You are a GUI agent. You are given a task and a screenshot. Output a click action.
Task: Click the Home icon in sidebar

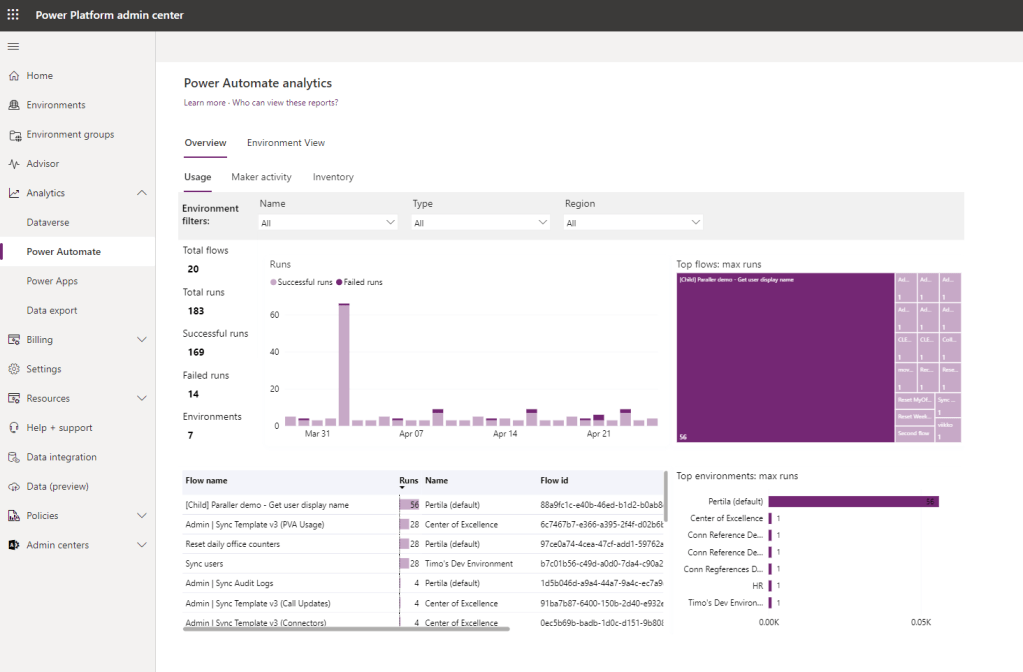click(14, 76)
